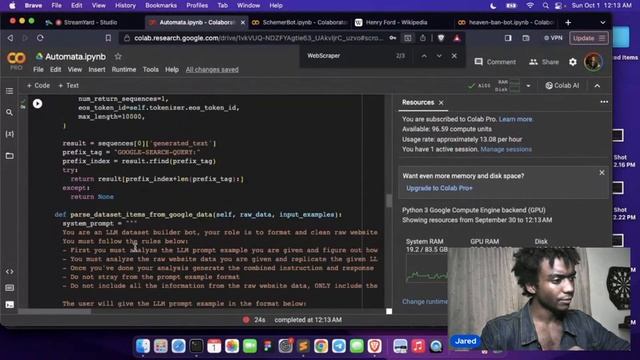The height and width of the screenshot is (360, 640).
Task: Open the command palette sidebar icon
Action: [x=9, y=288]
